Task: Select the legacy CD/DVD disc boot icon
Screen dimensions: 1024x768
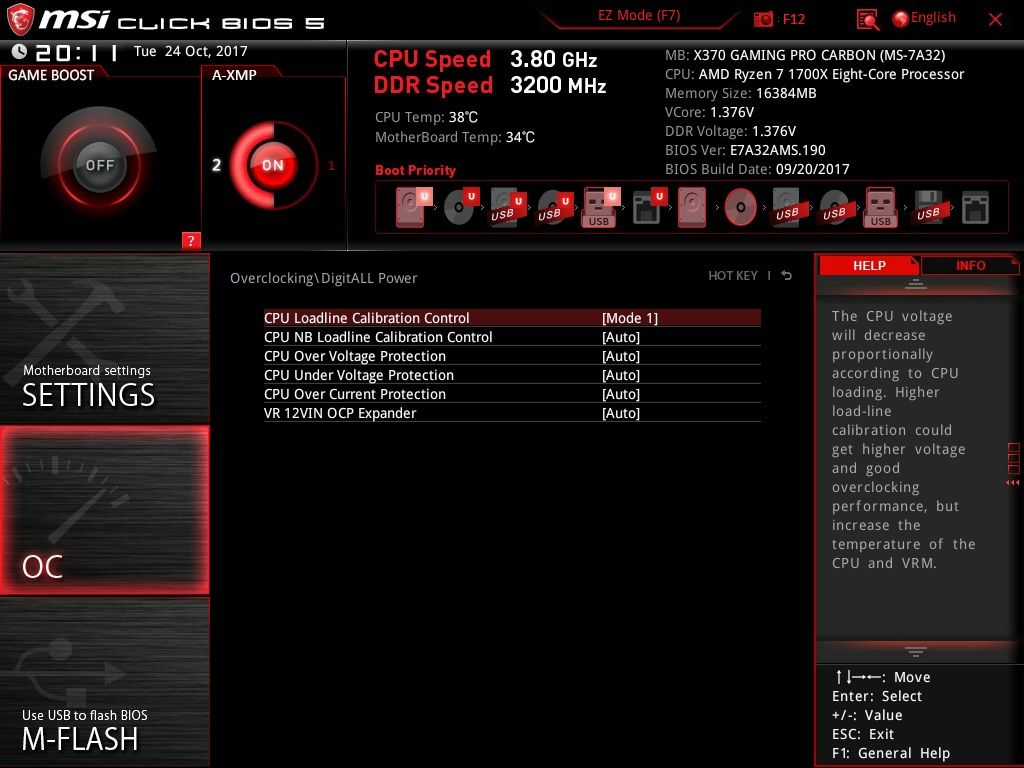Action: tap(741, 207)
